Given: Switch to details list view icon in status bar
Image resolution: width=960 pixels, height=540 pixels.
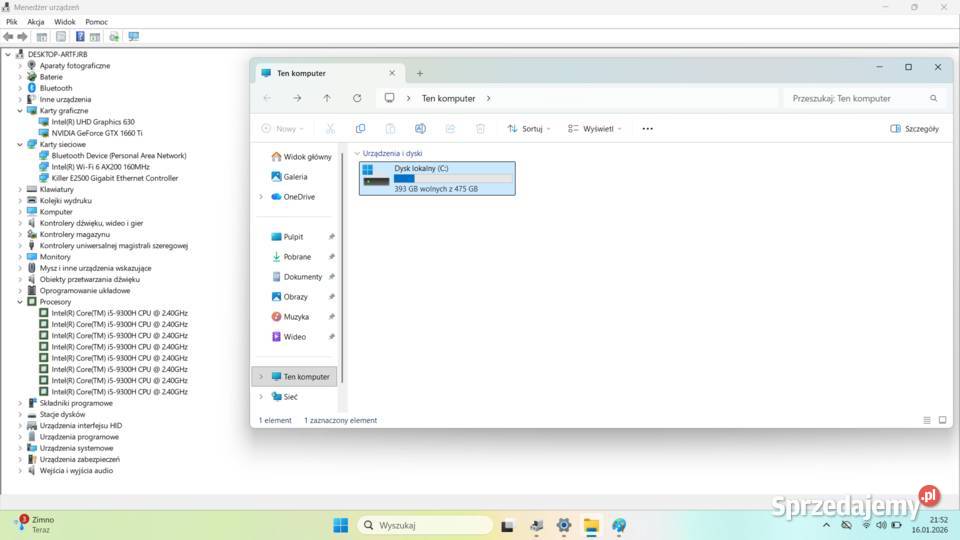Looking at the screenshot, I should pos(927,420).
